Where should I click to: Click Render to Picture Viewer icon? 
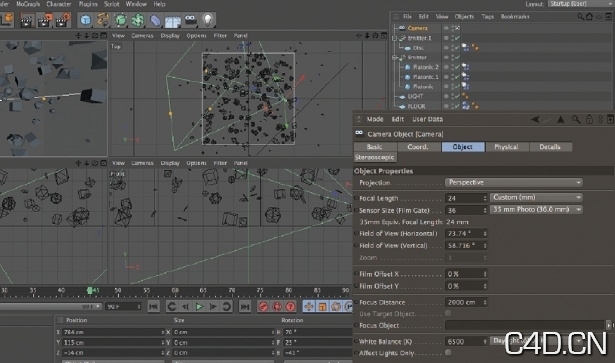tap(44, 20)
